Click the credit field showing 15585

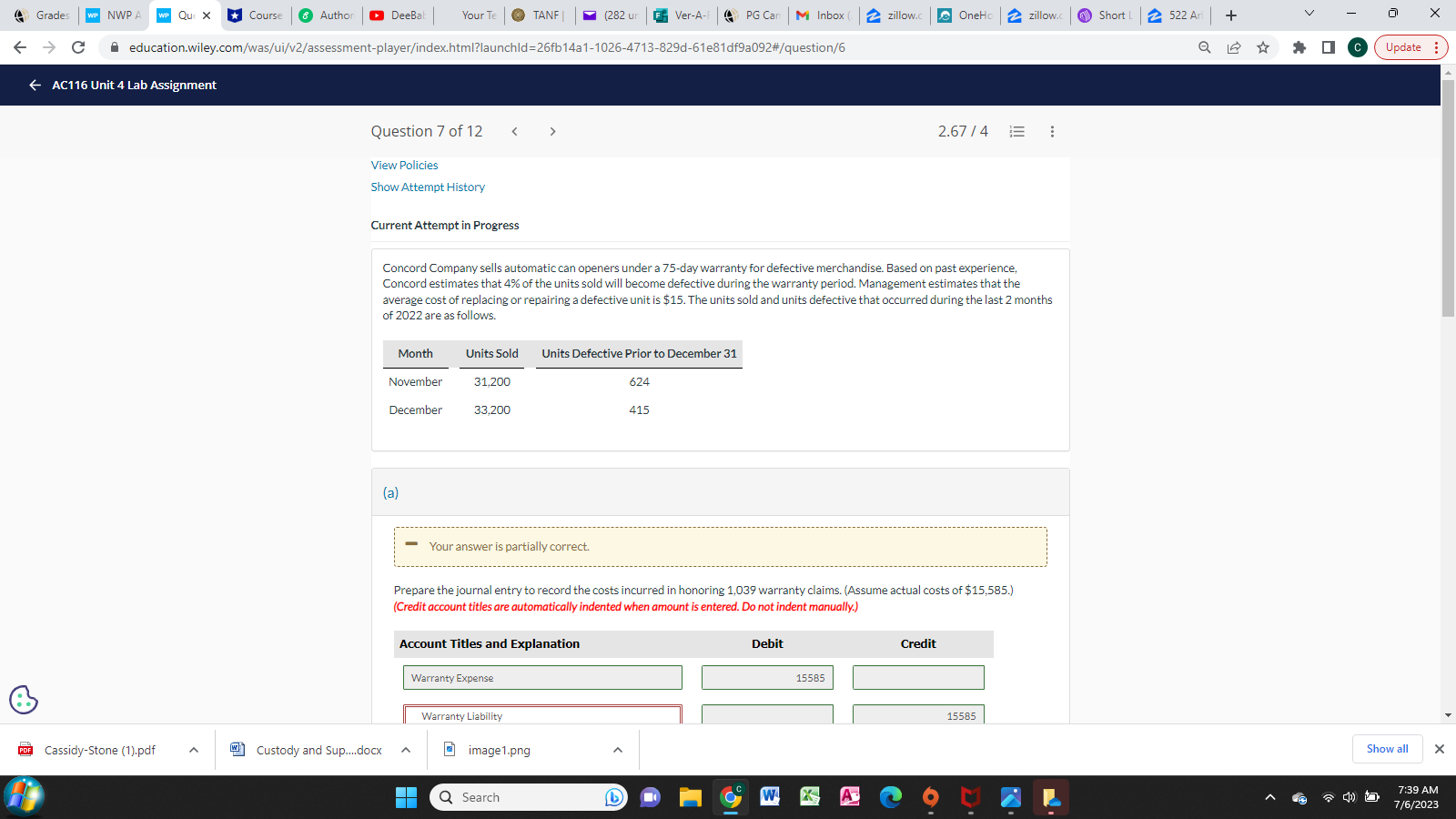coord(918,715)
